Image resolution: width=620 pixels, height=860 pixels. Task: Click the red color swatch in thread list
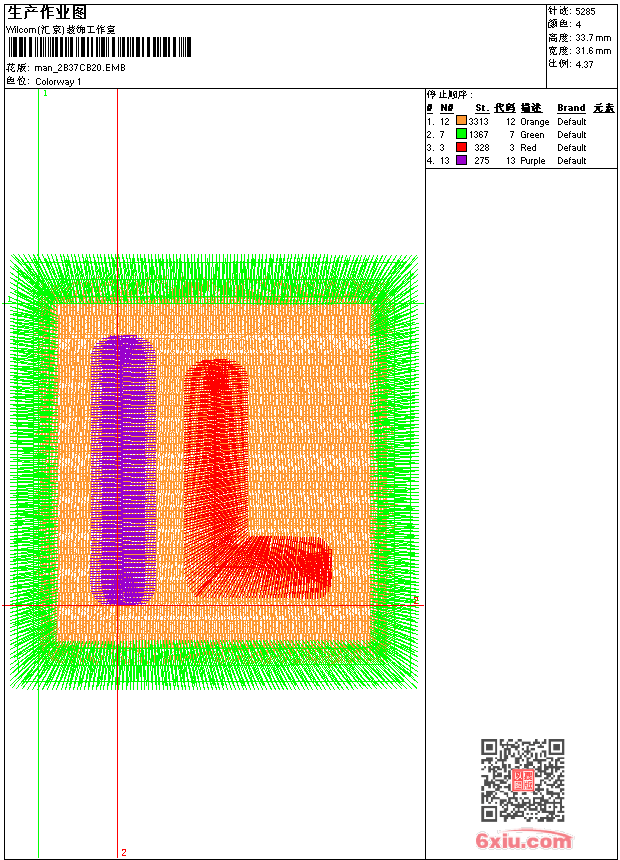[x=461, y=147]
